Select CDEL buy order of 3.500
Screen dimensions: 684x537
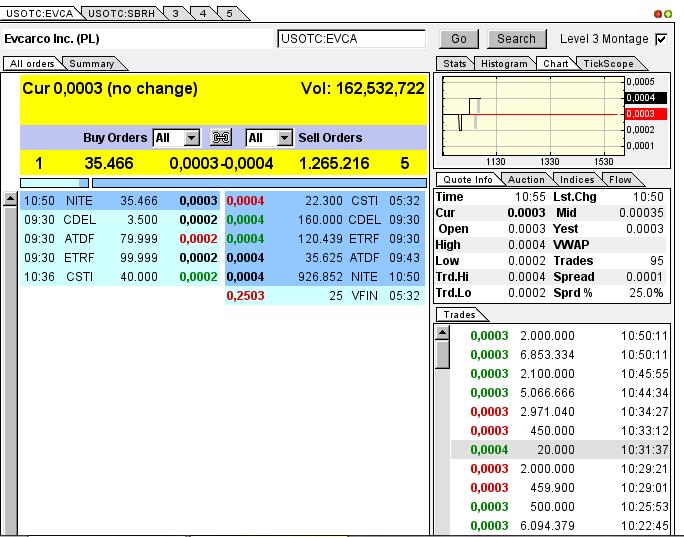point(120,219)
